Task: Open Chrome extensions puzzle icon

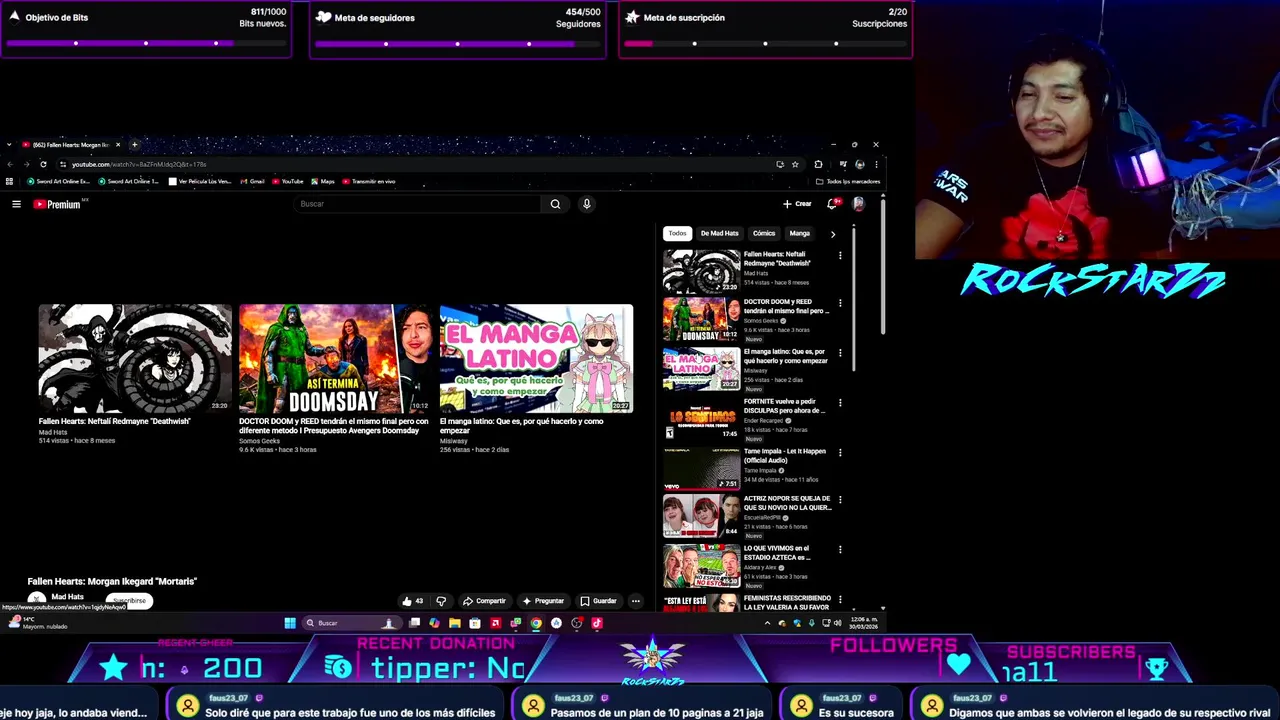Action: (818, 164)
